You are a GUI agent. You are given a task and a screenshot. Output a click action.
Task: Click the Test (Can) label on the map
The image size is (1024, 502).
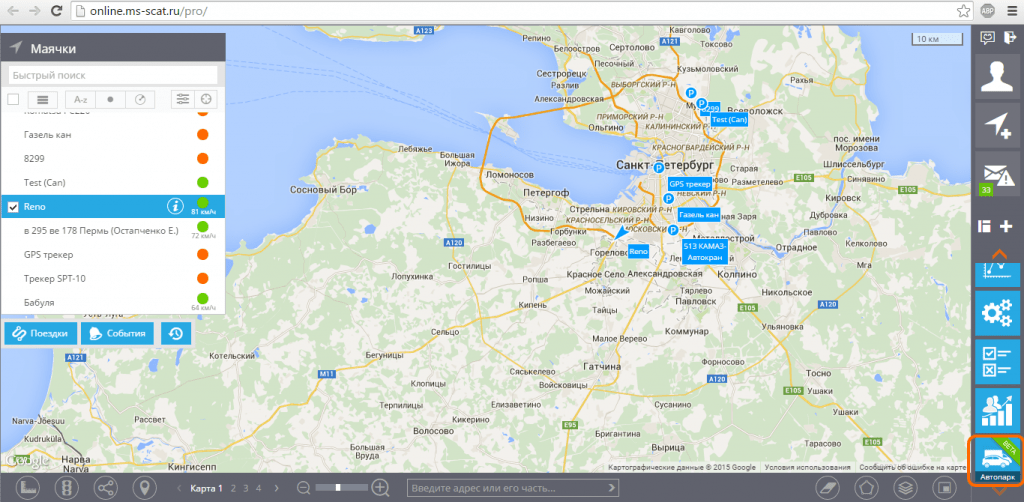[x=729, y=120]
